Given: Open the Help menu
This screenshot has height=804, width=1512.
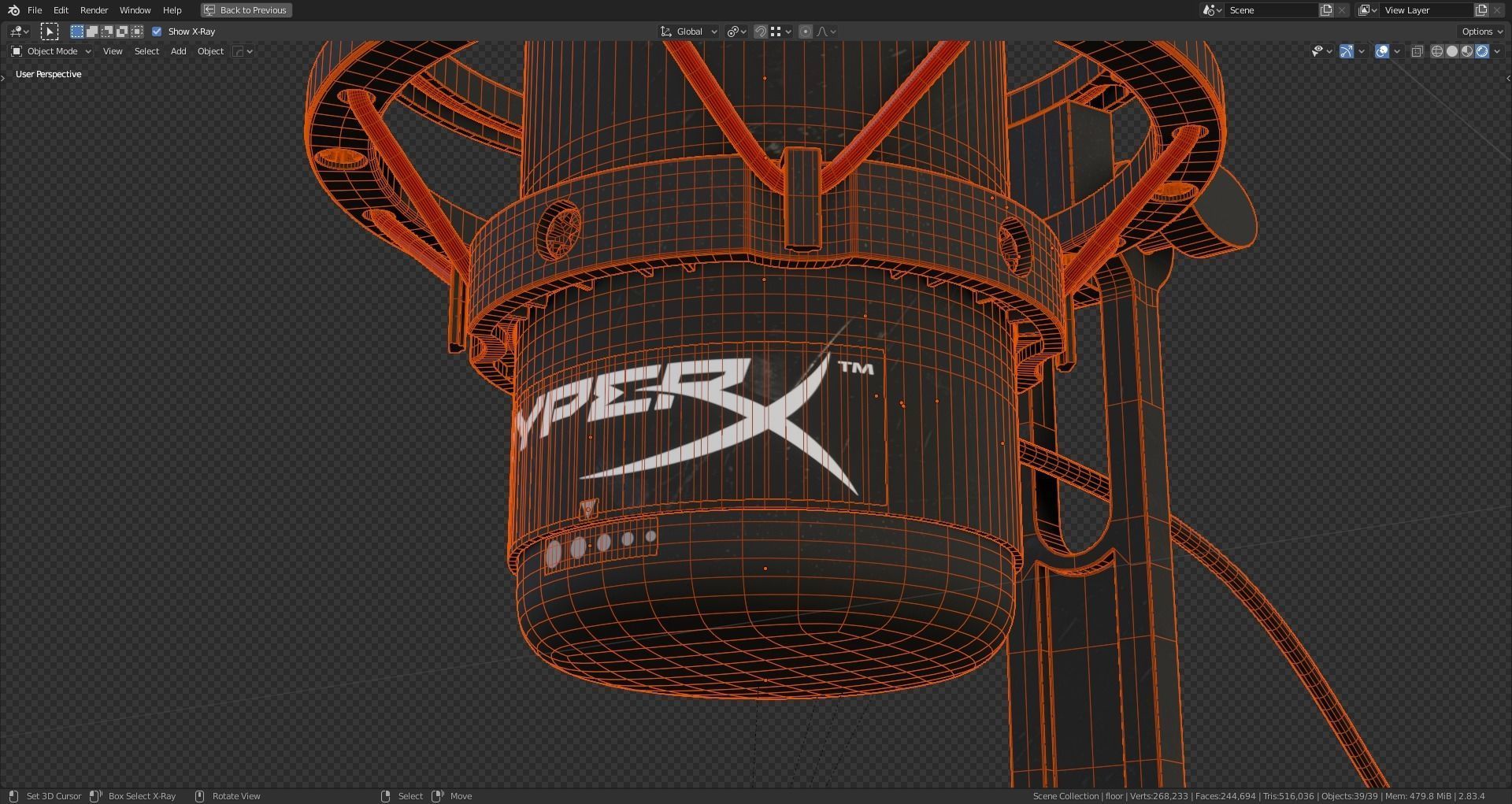Looking at the screenshot, I should [172, 10].
